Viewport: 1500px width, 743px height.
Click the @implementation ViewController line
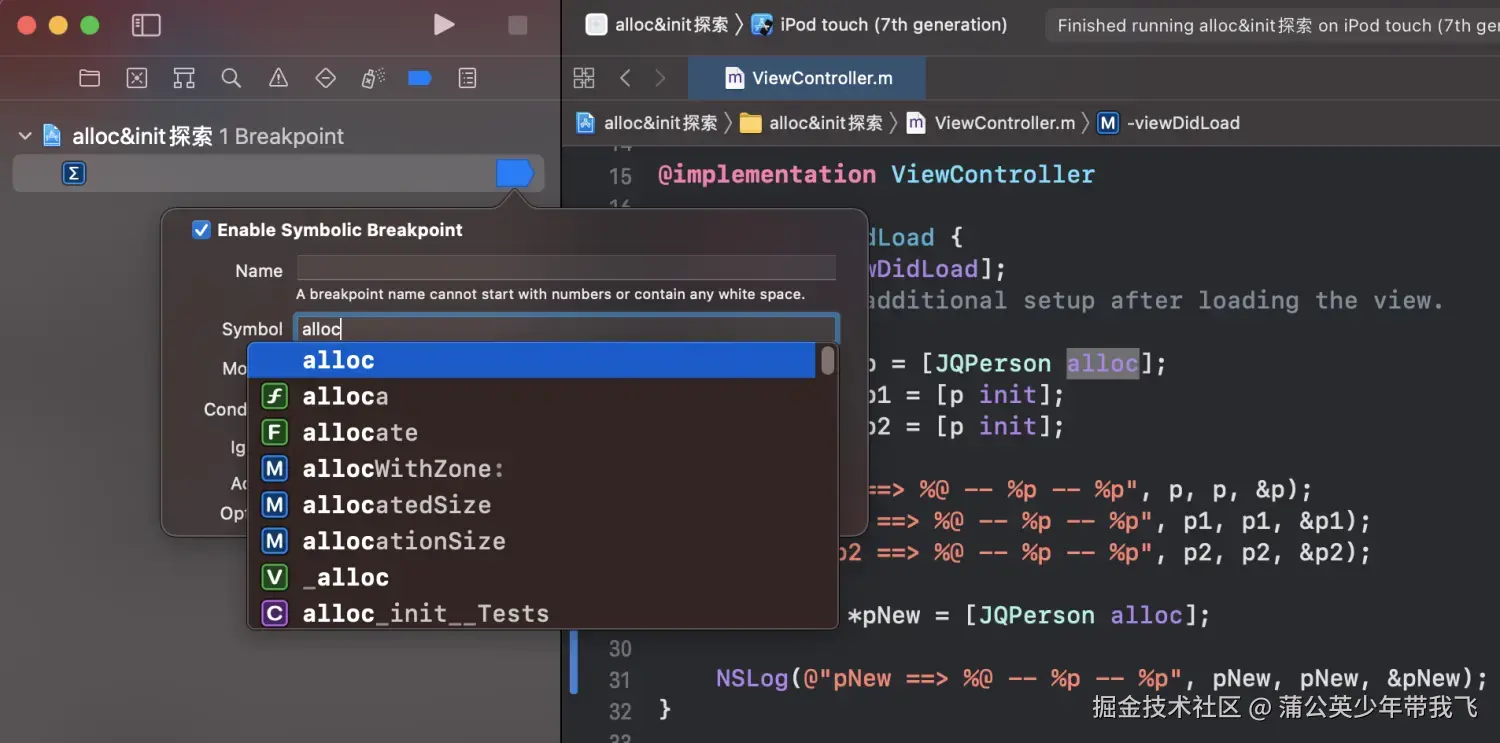pyautogui.click(x=876, y=175)
